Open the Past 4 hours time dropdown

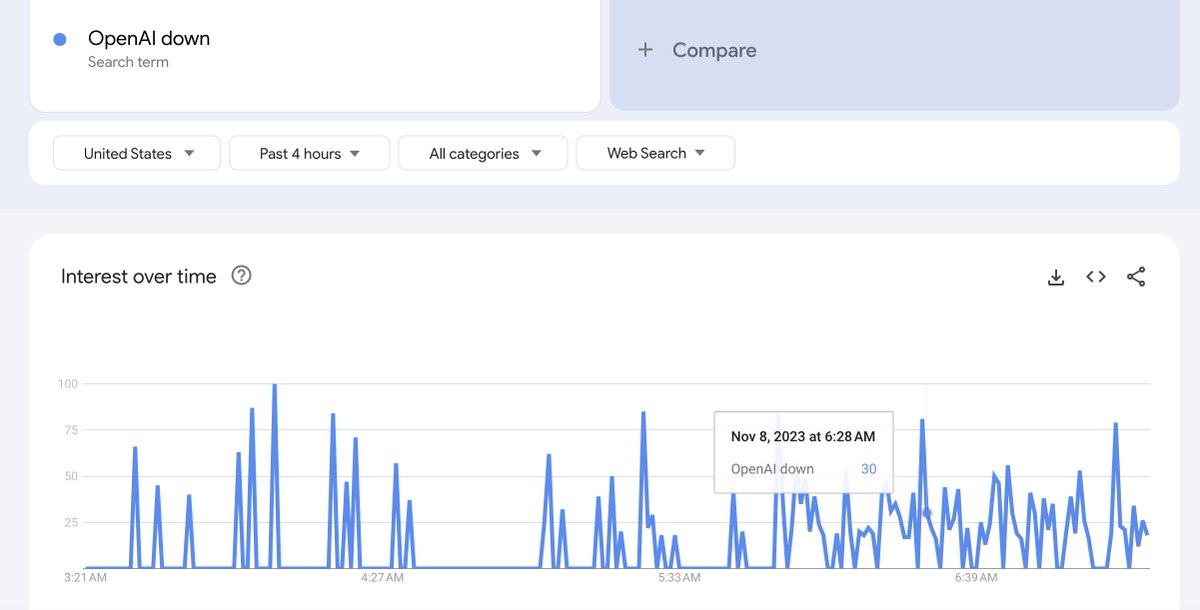click(309, 153)
